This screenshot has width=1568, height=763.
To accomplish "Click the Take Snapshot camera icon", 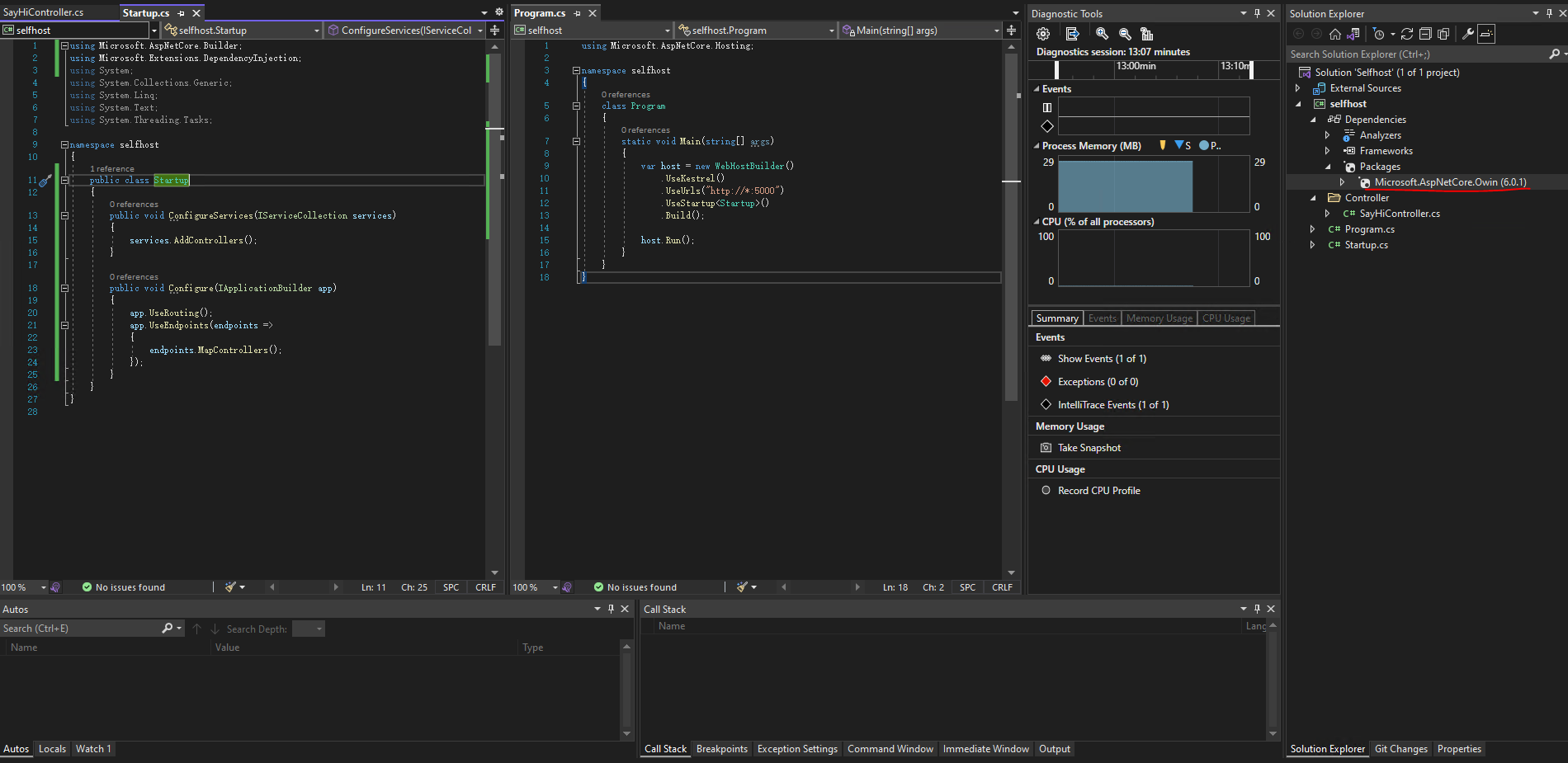I will click(x=1046, y=448).
